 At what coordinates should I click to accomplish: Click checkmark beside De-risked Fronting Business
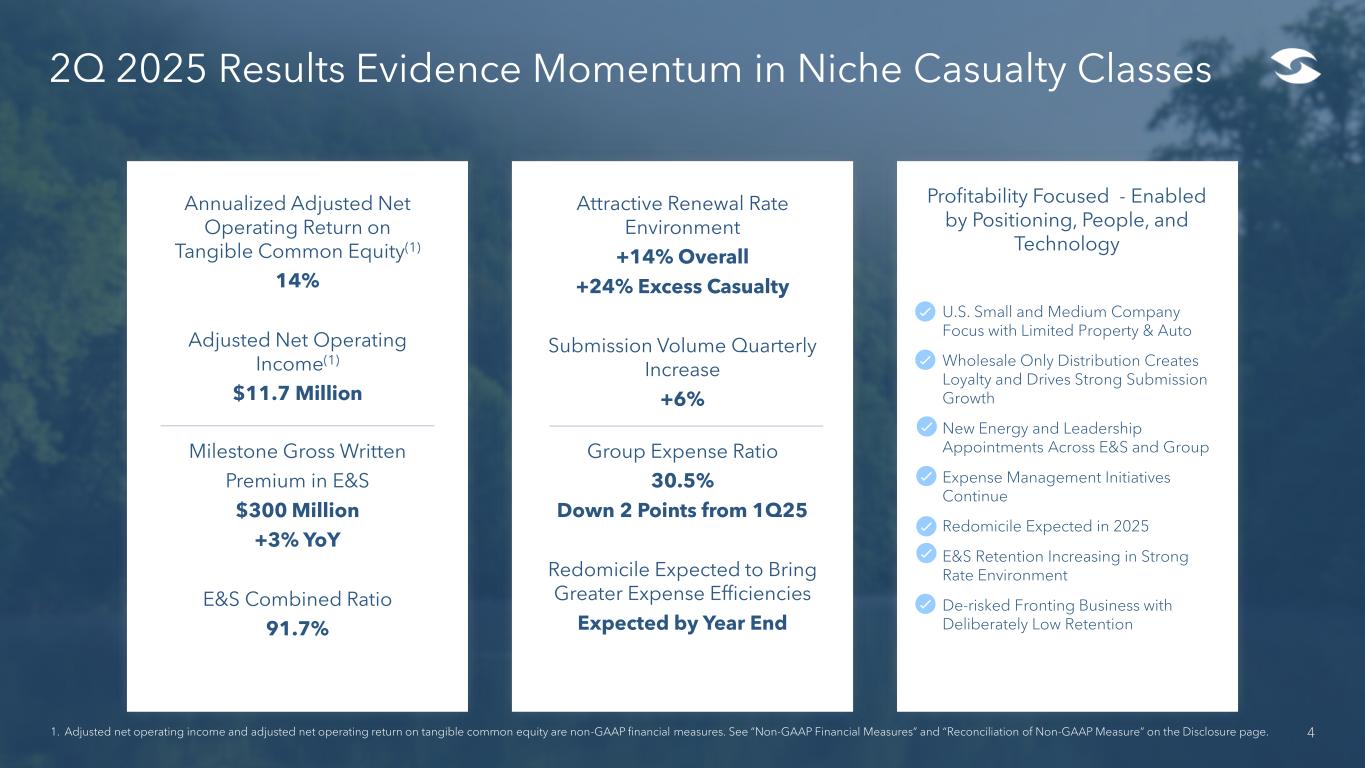click(x=926, y=604)
